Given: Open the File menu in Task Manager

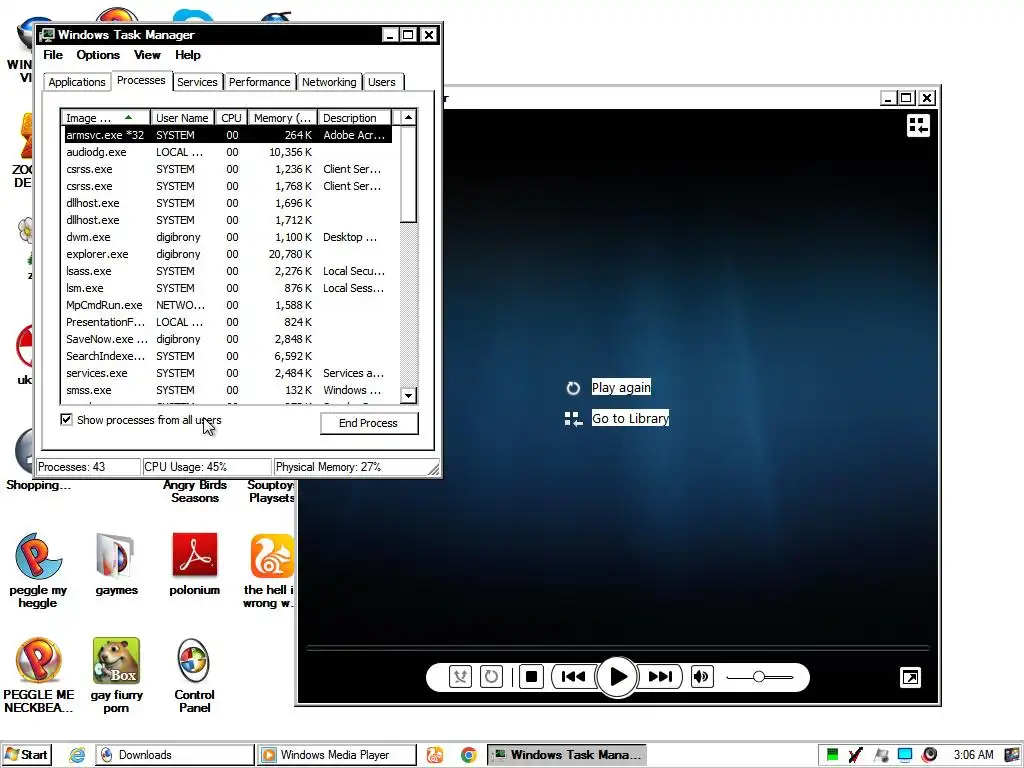Looking at the screenshot, I should (x=53, y=55).
